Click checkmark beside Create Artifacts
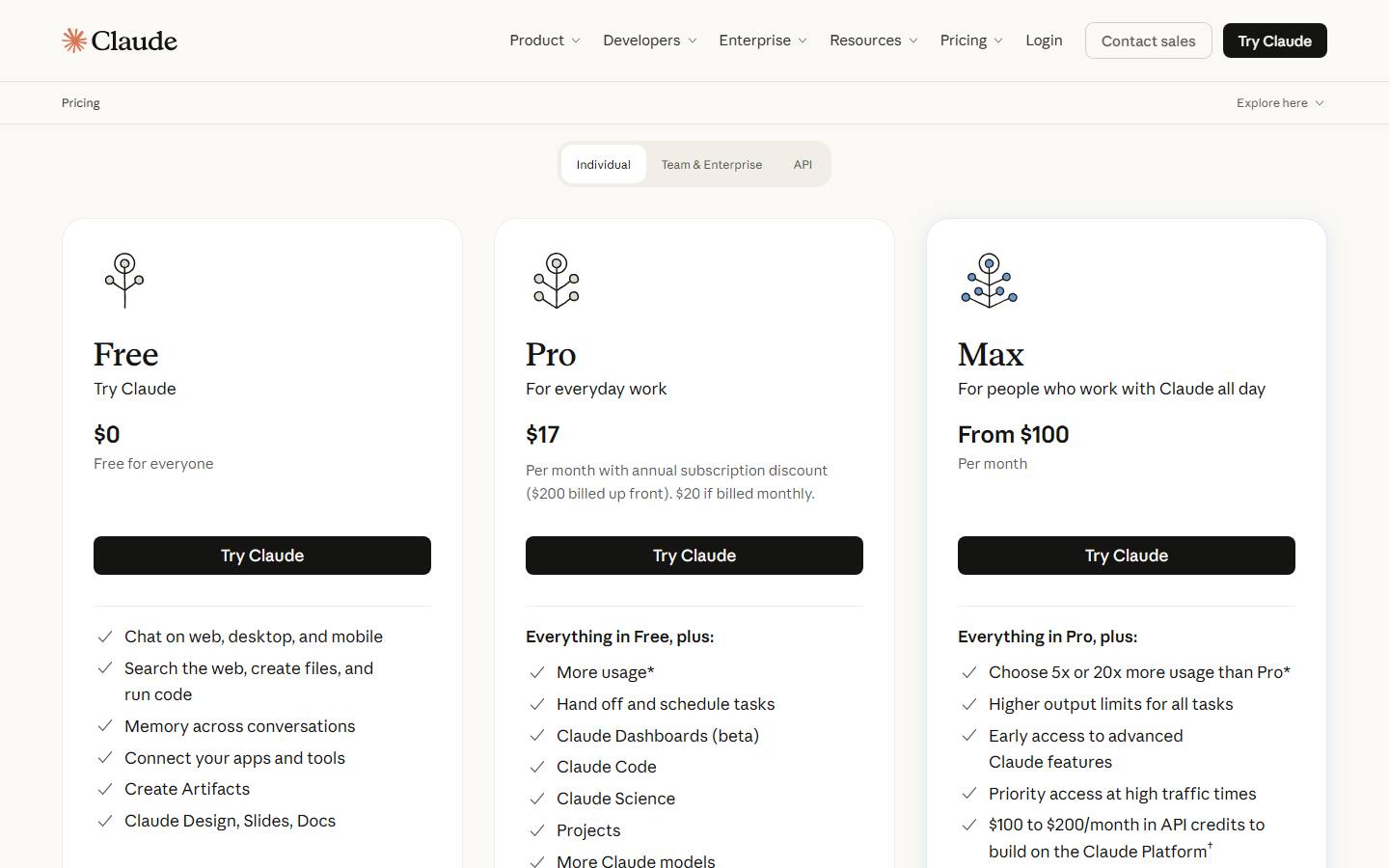The width and height of the screenshot is (1389, 868). pos(105,789)
